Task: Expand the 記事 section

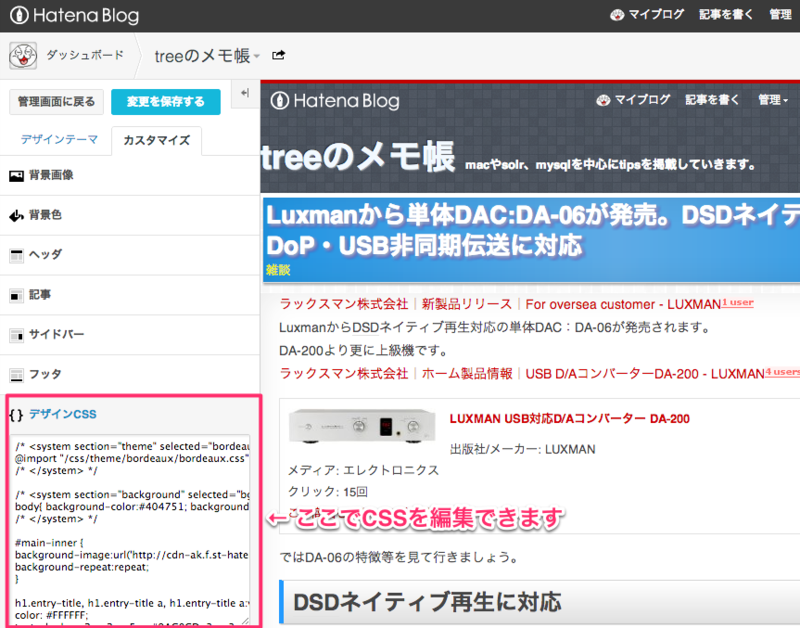Action: (x=130, y=295)
